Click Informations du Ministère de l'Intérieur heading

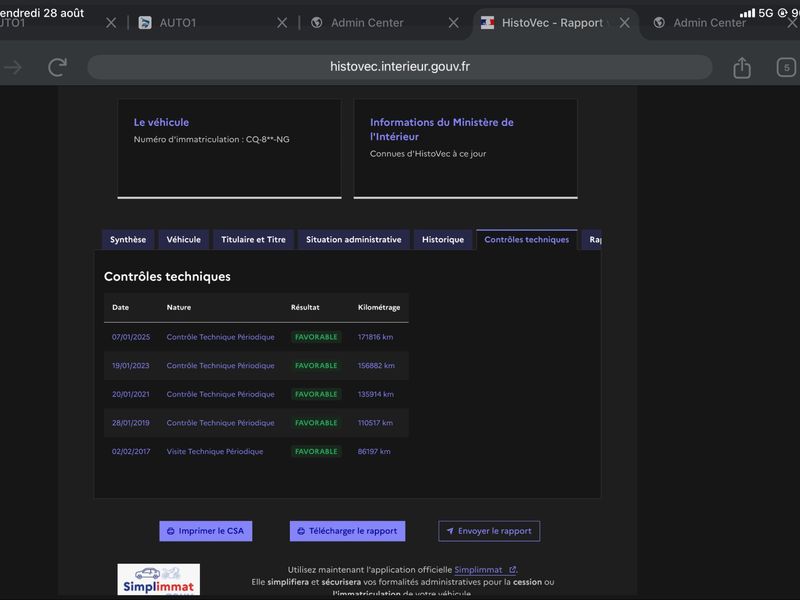coord(442,129)
